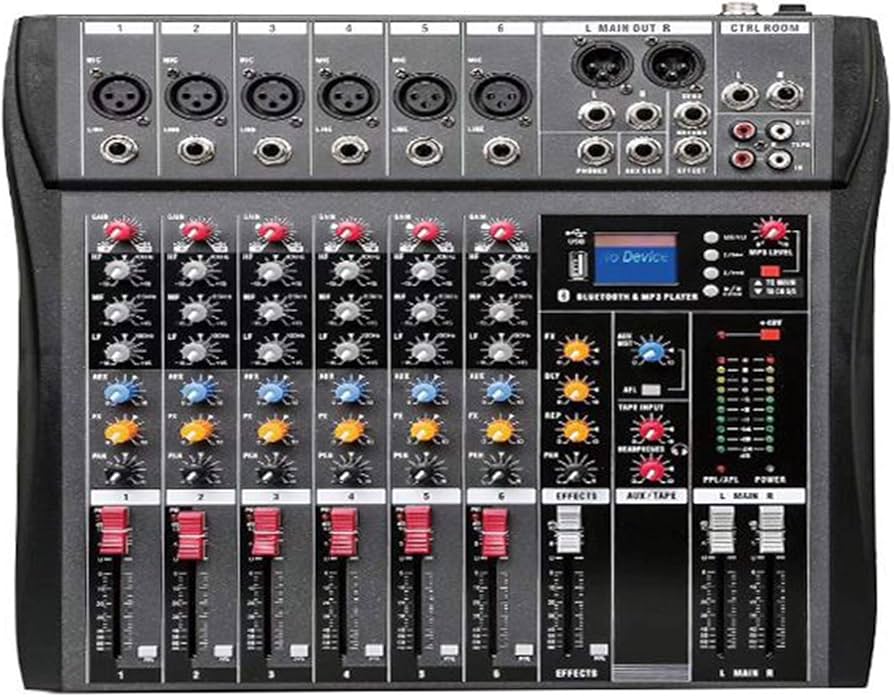Select channel 2 LINE jack input
The image size is (894, 697).
click(196, 150)
